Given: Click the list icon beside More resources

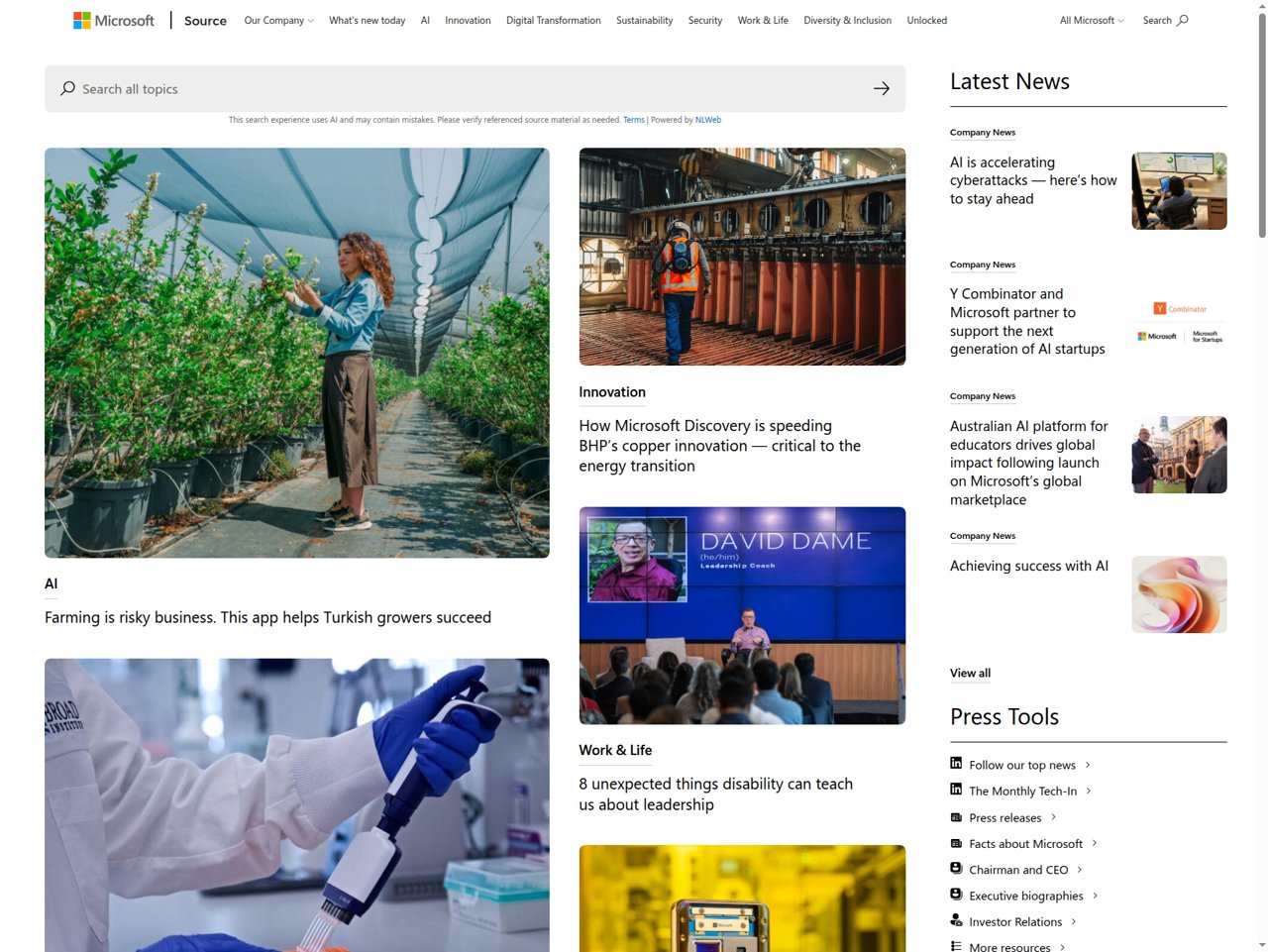Looking at the screenshot, I should pos(956,946).
